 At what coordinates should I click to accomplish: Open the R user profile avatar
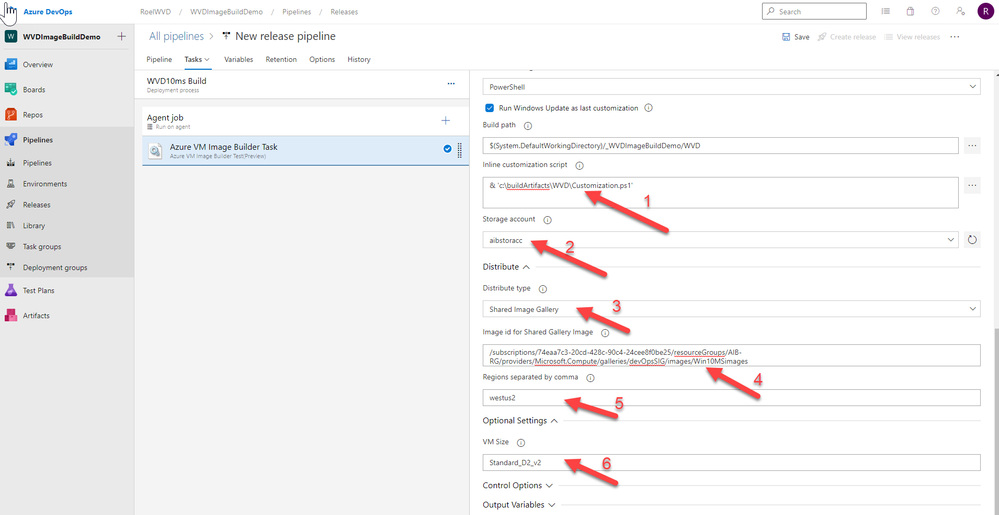tap(984, 11)
